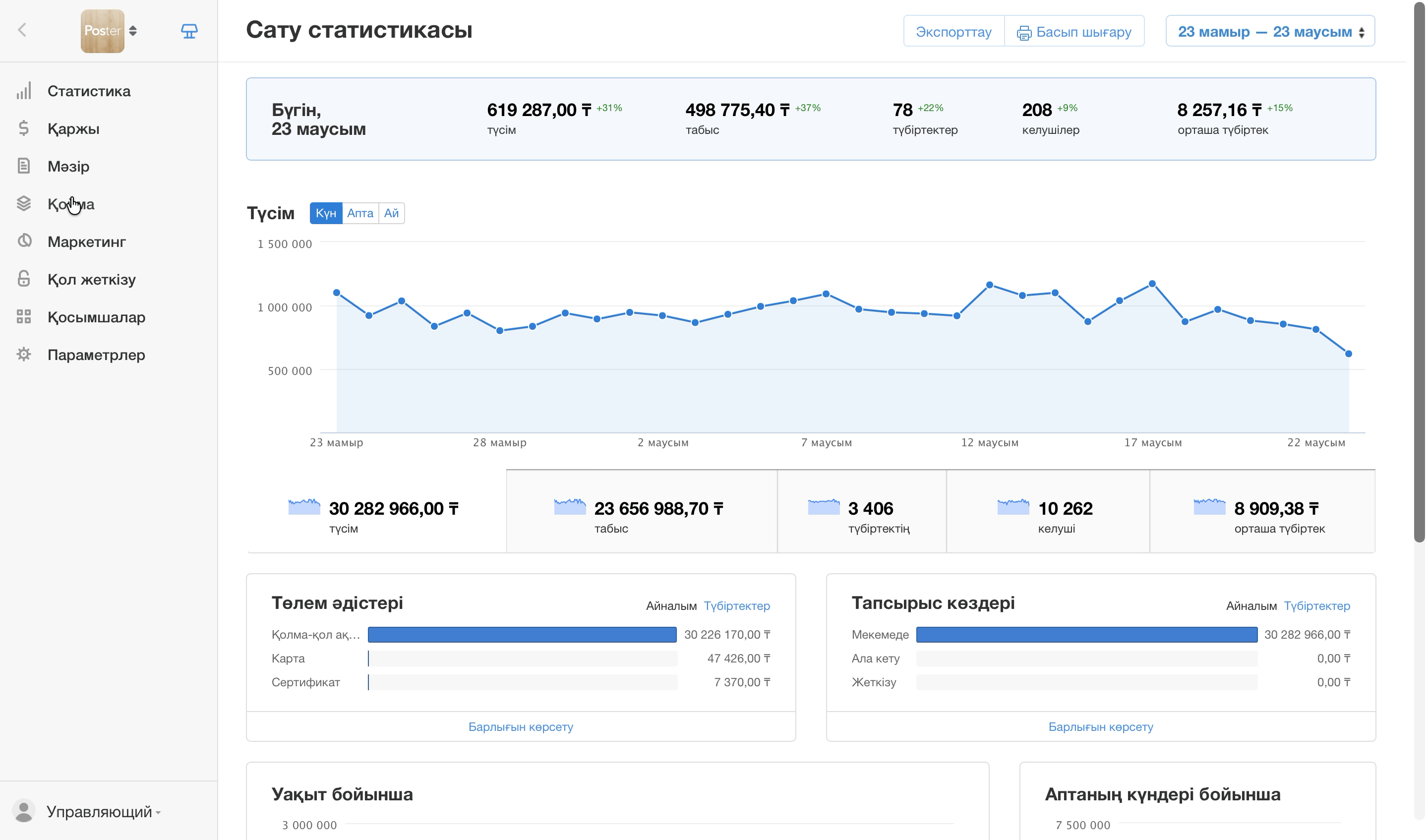Click the 23 мамыр chart data point
1428x840 pixels.
[x=337, y=293]
